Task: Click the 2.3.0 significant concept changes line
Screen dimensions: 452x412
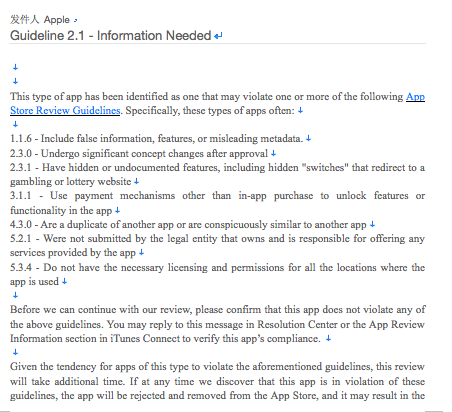Action: (x=139, y=153)
